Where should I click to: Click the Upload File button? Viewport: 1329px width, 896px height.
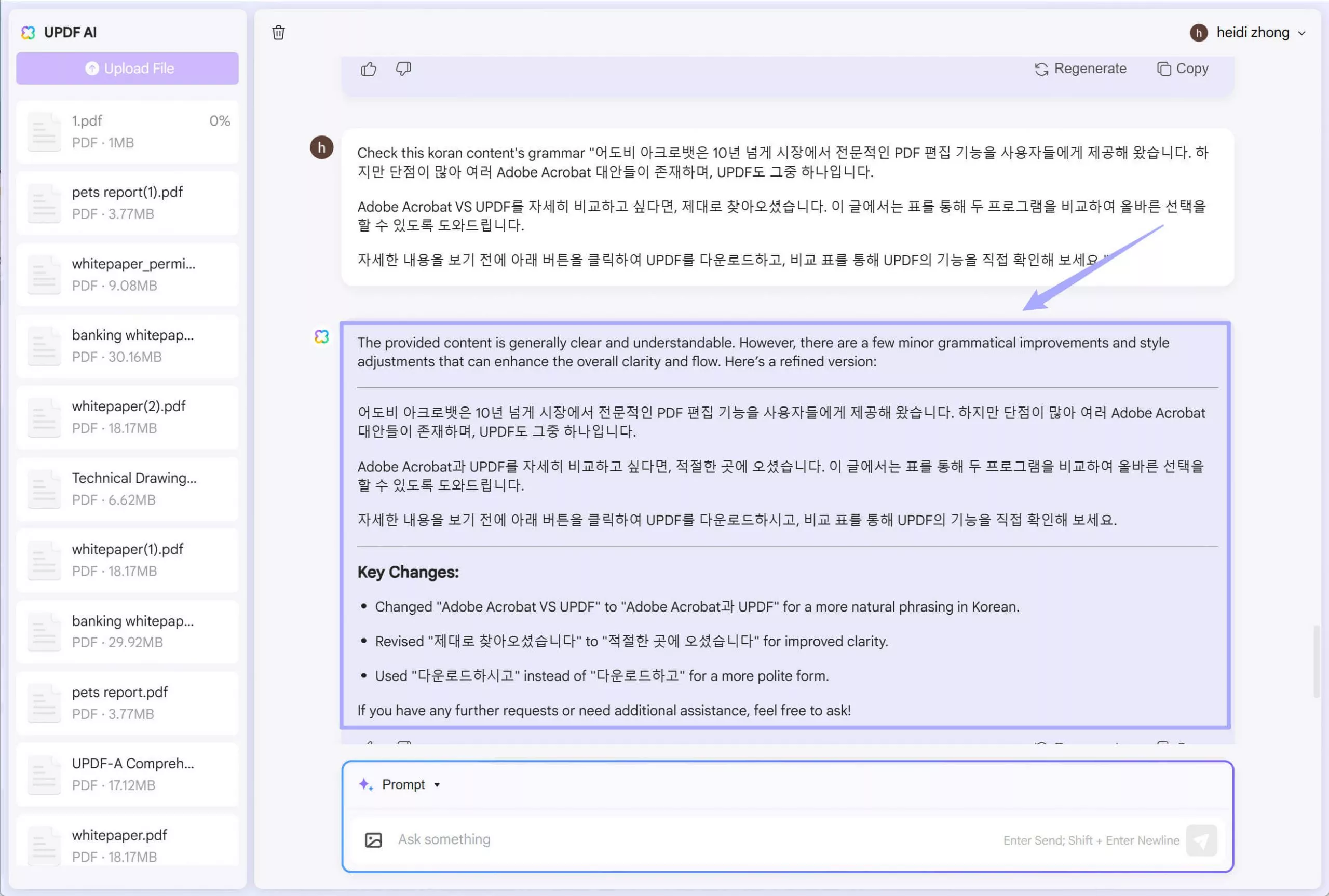(x=127, y=68)
